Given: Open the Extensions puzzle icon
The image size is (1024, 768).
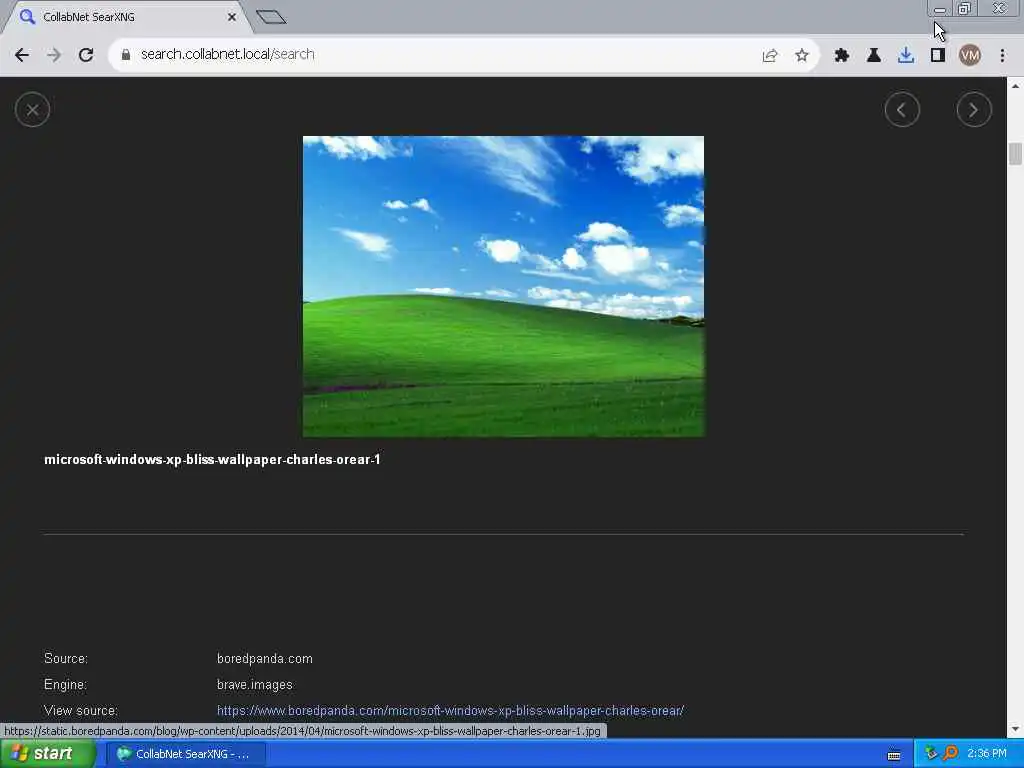Looking at the screenshot, I should pyautogui.click(x=842, y=56).
